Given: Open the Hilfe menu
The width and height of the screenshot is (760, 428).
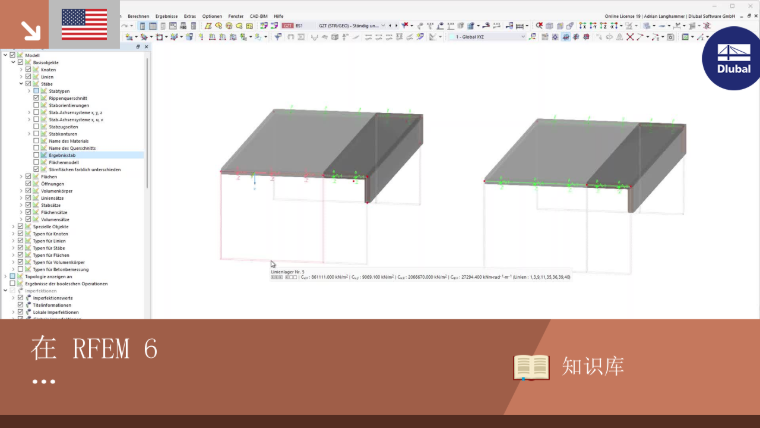Looking at the screenshot, I should pyautogui.click(x=278, y=16).
